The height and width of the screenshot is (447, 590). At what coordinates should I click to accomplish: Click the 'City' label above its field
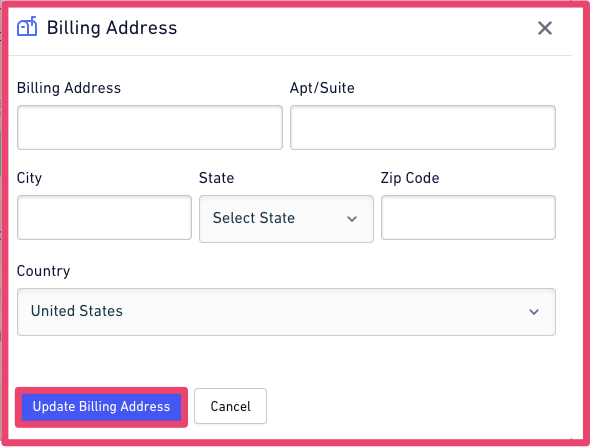(29, 178)
